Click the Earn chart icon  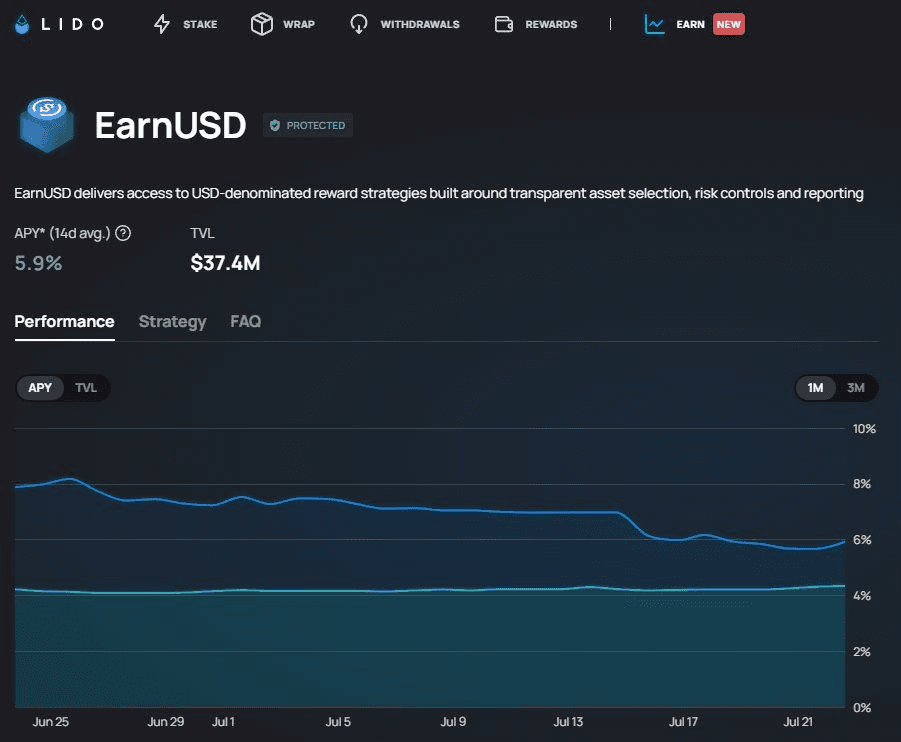click(x=654, y=24)
